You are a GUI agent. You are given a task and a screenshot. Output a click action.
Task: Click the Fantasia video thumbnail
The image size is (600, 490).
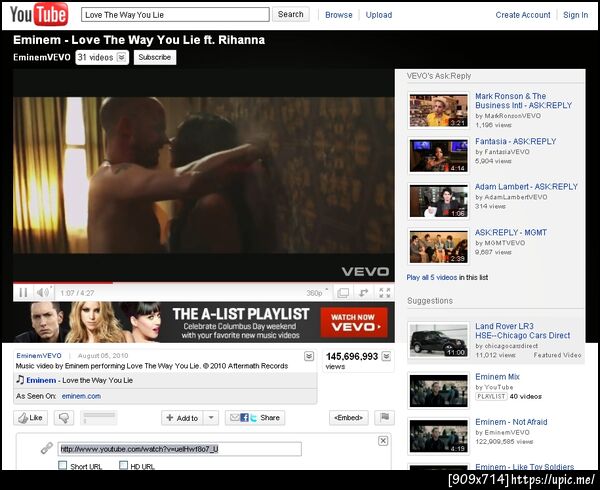[439, 156]
